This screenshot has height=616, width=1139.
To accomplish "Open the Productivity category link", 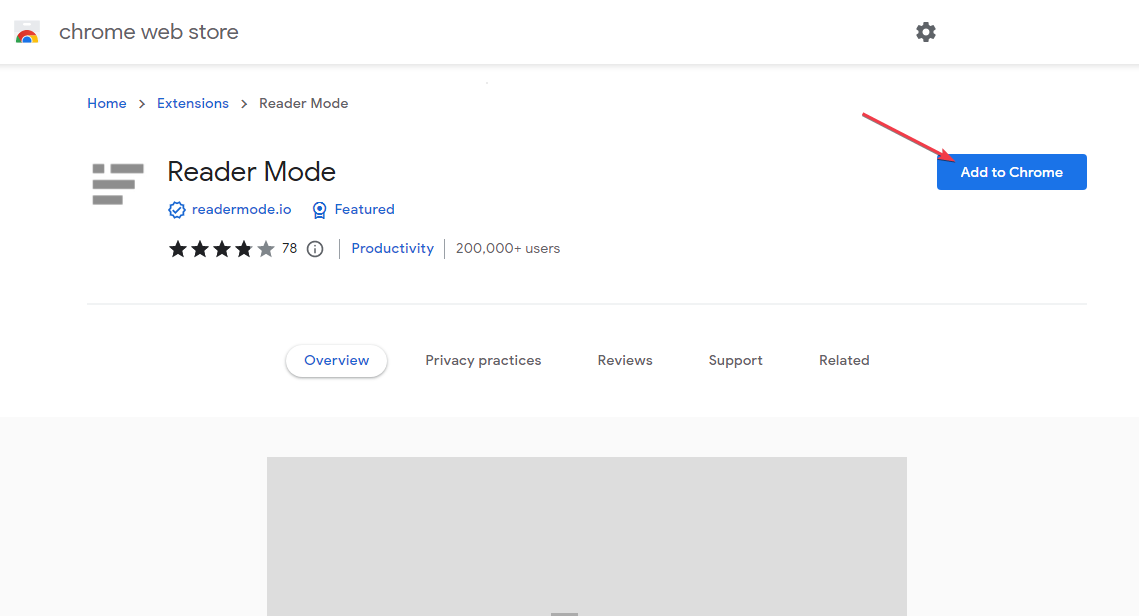I will click(392, 249).
